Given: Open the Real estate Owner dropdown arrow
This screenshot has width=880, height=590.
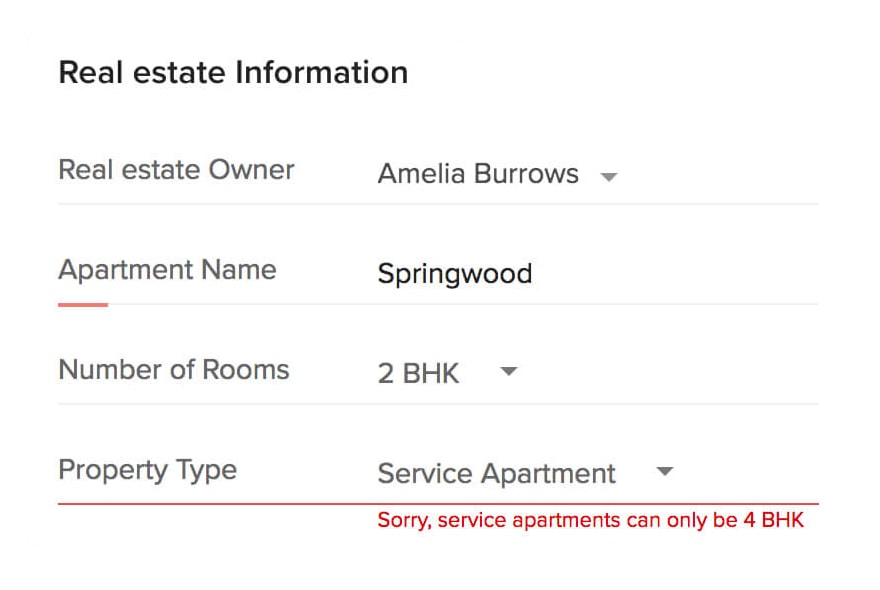Looking at the screenshot, I should (x=608, y=177).
